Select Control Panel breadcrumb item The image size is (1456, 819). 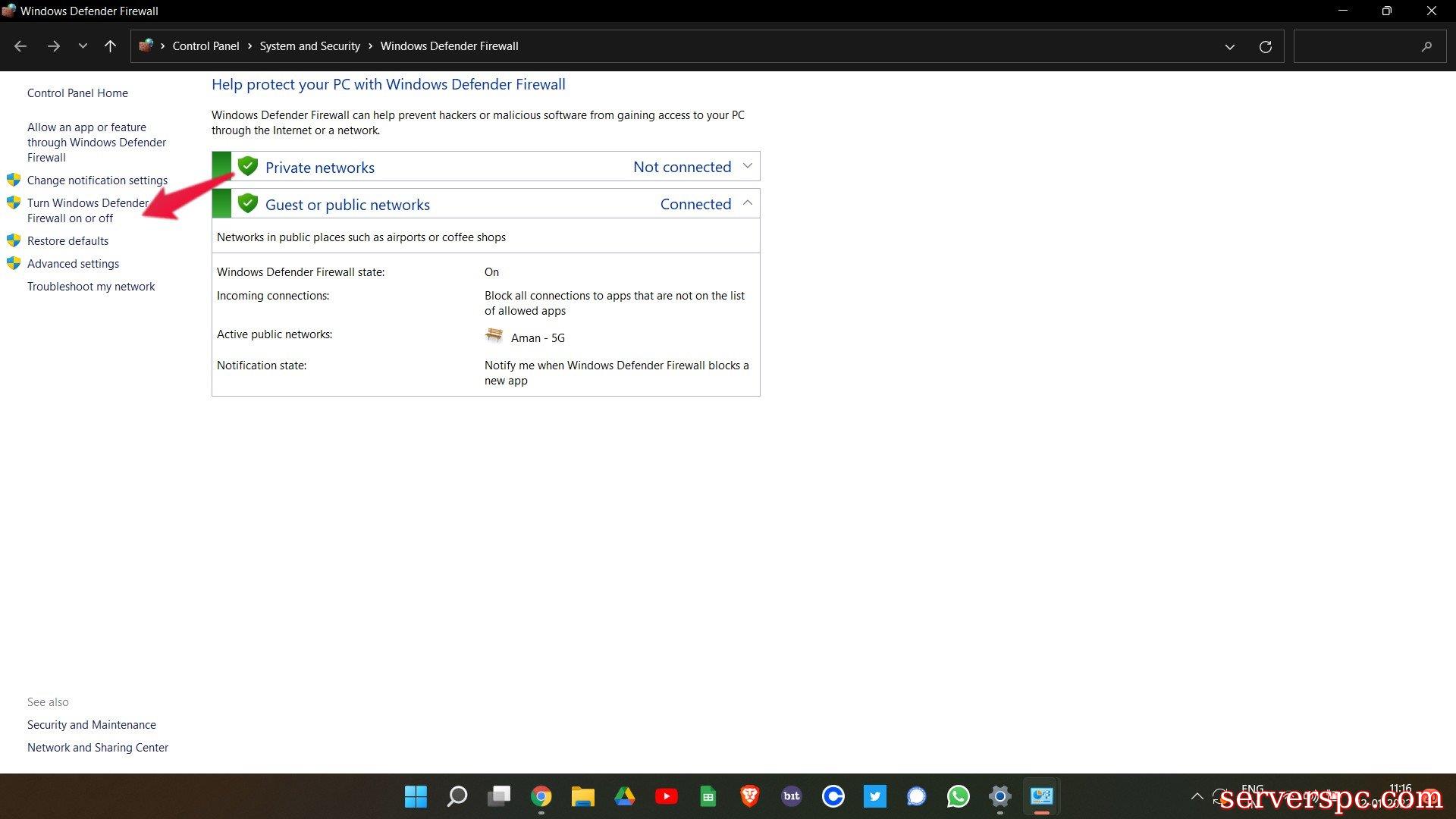(206, 46)
